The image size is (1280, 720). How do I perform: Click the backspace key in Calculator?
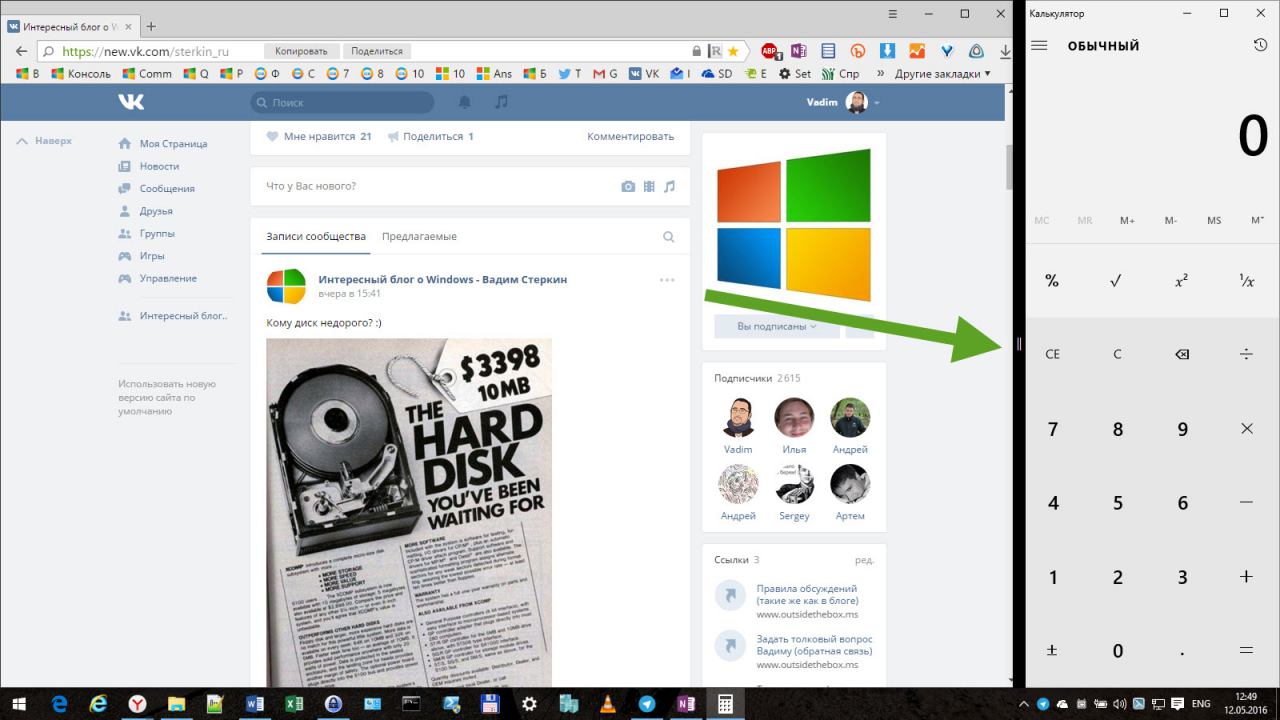[1181, 354]
